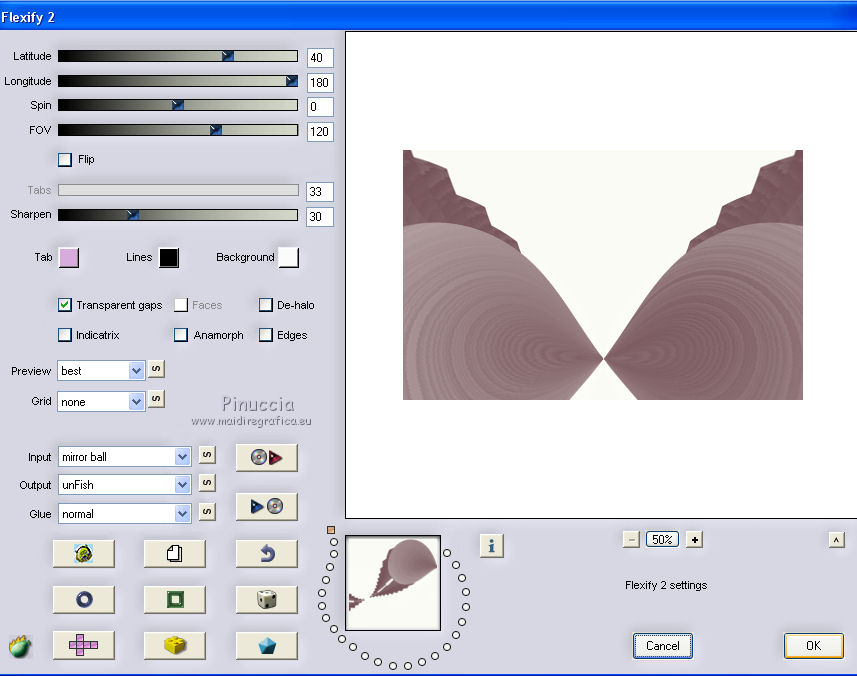Open the Tab color swatch

[69, 257]
